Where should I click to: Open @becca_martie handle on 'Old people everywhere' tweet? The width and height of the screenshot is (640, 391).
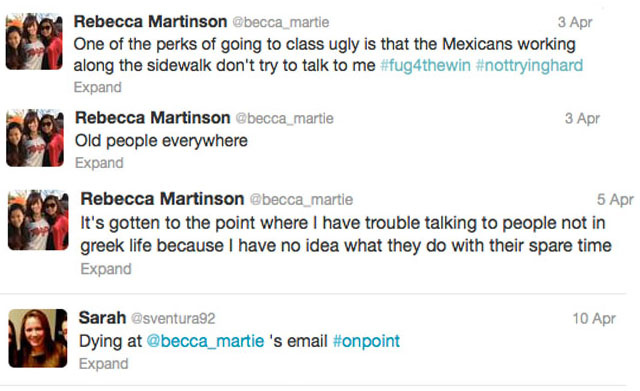tap(284, 118)
